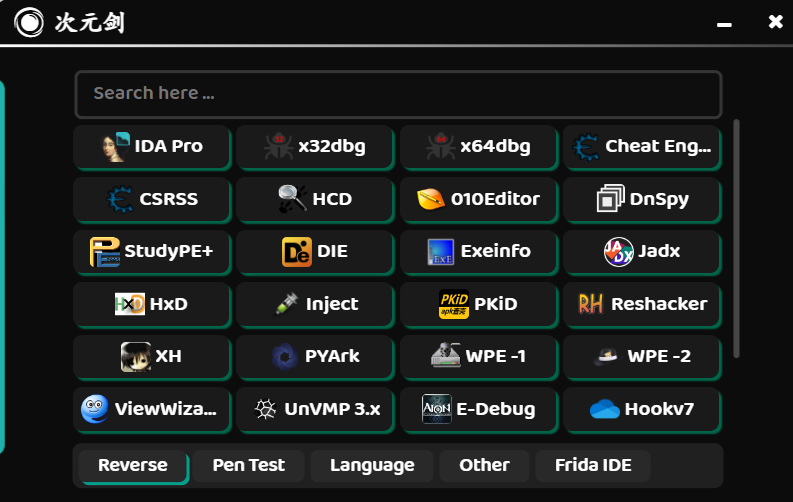Open Hookv7 via blue cloud icon
The height and width of the screenshot is (502, 793).
pyautogui.click(x=605, y=409)
